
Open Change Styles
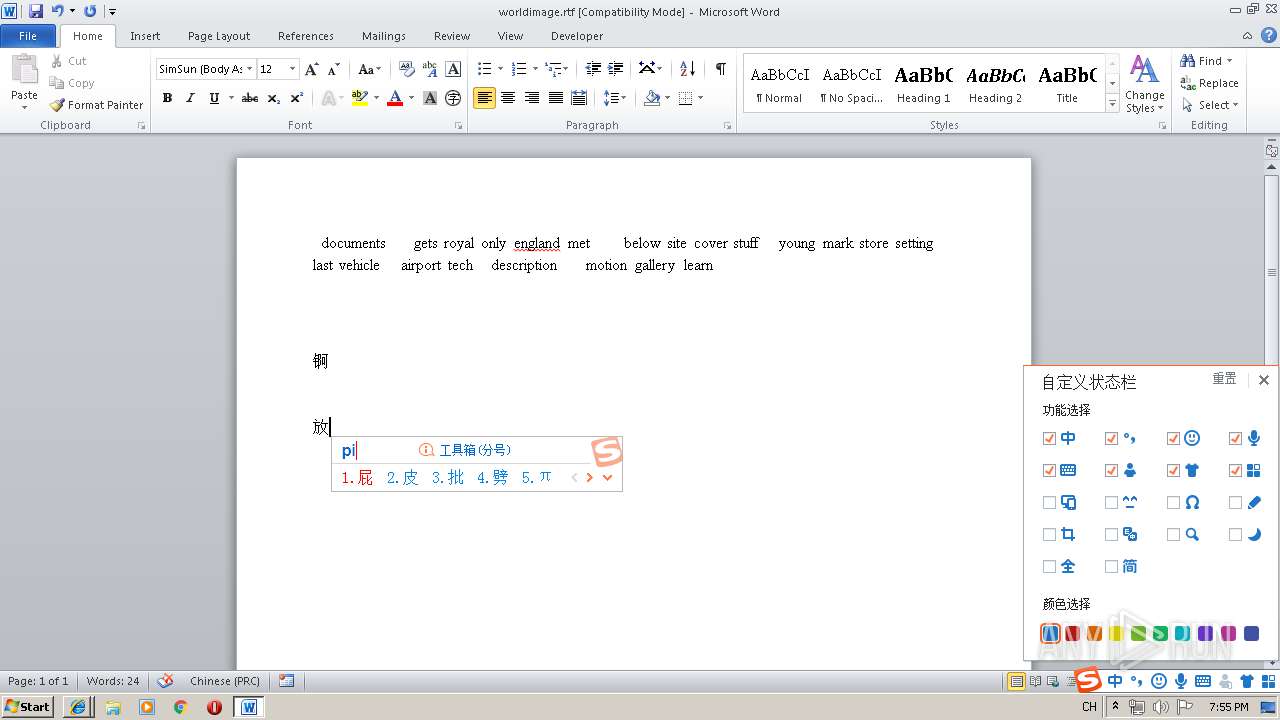[x=1144, y=84]
